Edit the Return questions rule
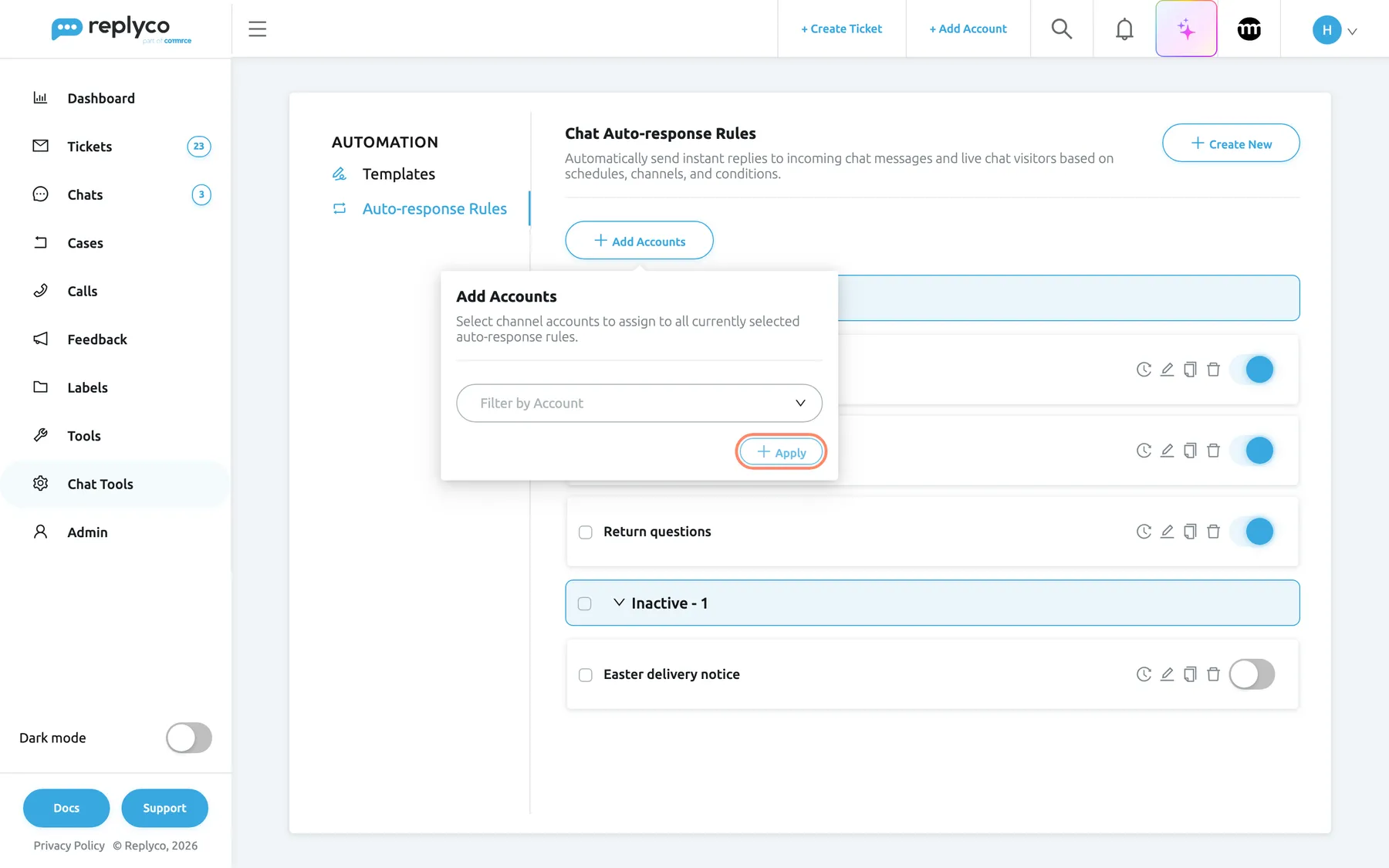This screenshot has width=1389, height=868. tap(1167, 532)
